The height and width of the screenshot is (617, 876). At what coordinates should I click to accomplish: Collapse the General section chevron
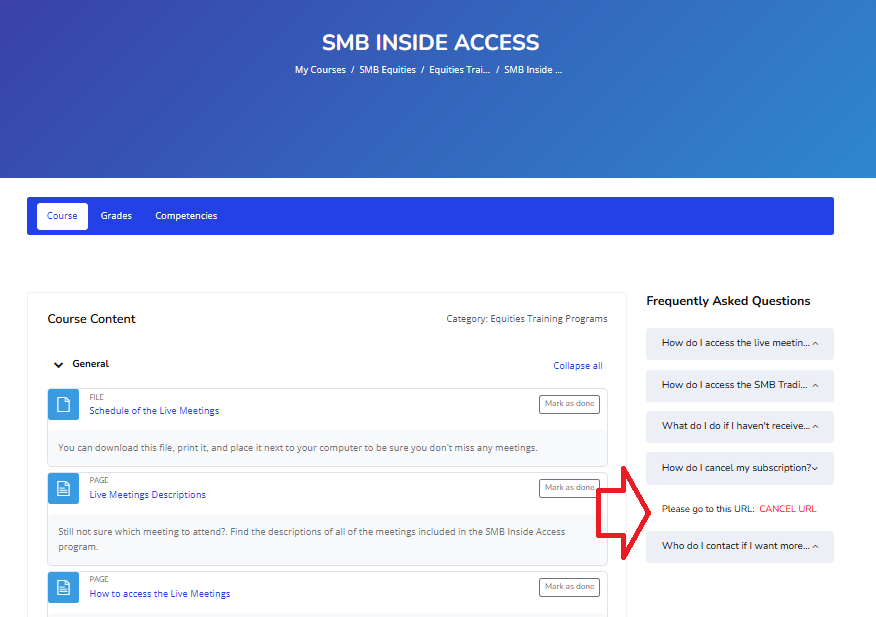(x=58, y=365)
